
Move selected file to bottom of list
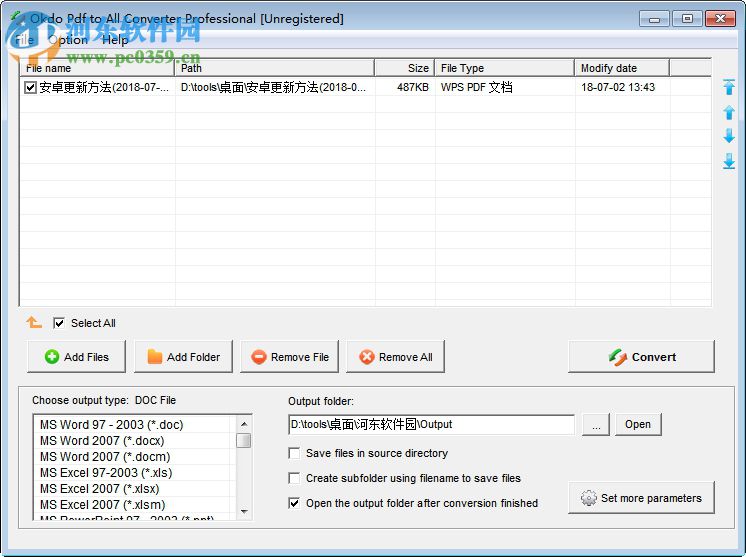(728, 161)
